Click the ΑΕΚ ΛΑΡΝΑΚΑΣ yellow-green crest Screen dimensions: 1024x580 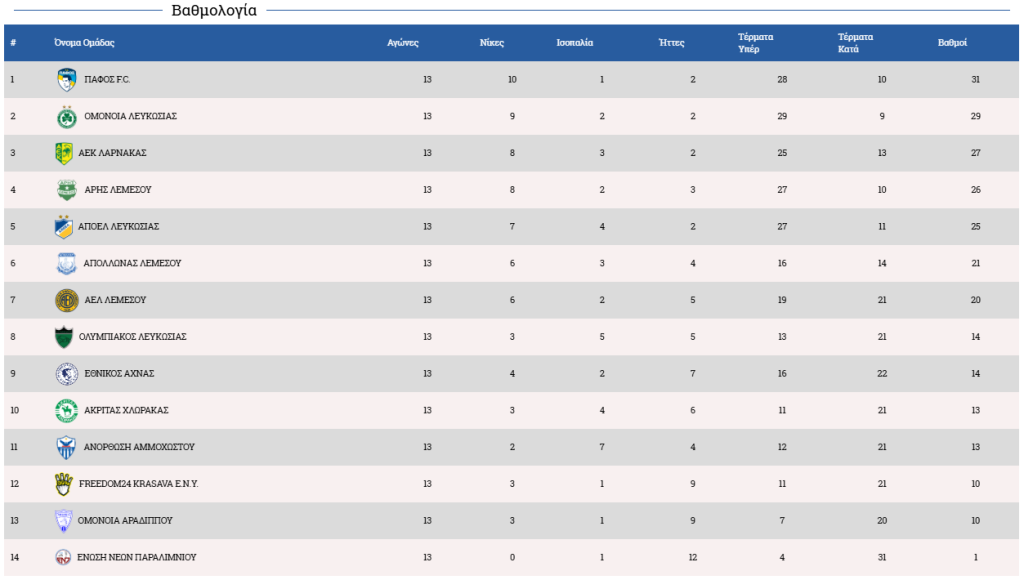coord(63,153)
